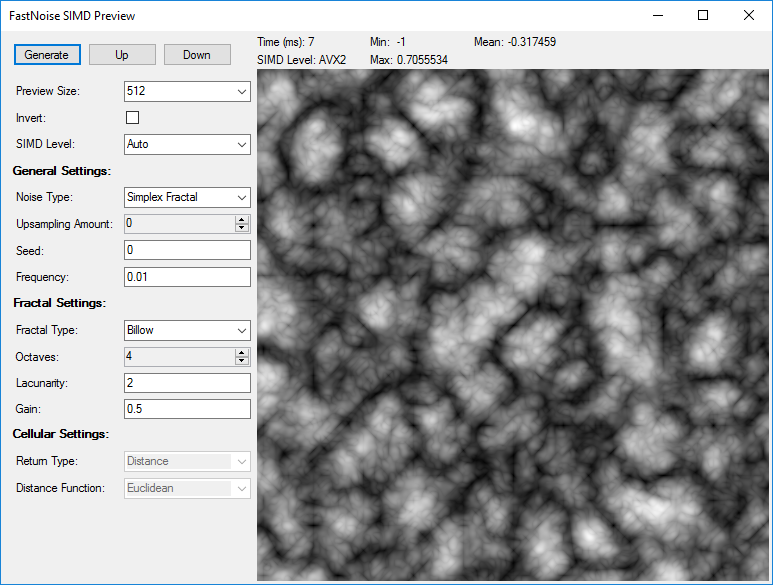Decrease the Upsampling Amount with down arrow
This screenshot has width=773, height=585.
click(242, 228)
